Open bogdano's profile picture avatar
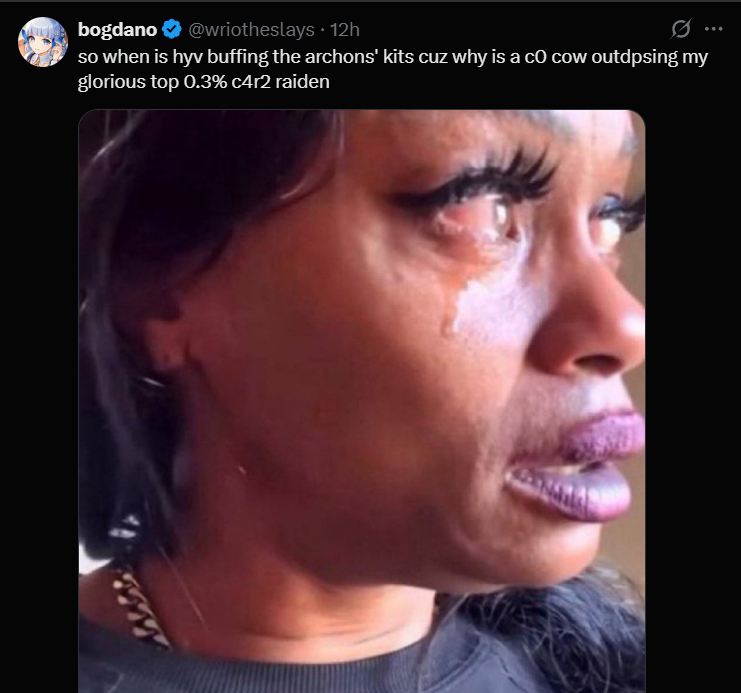741x693 pixels. coord(43,42)
